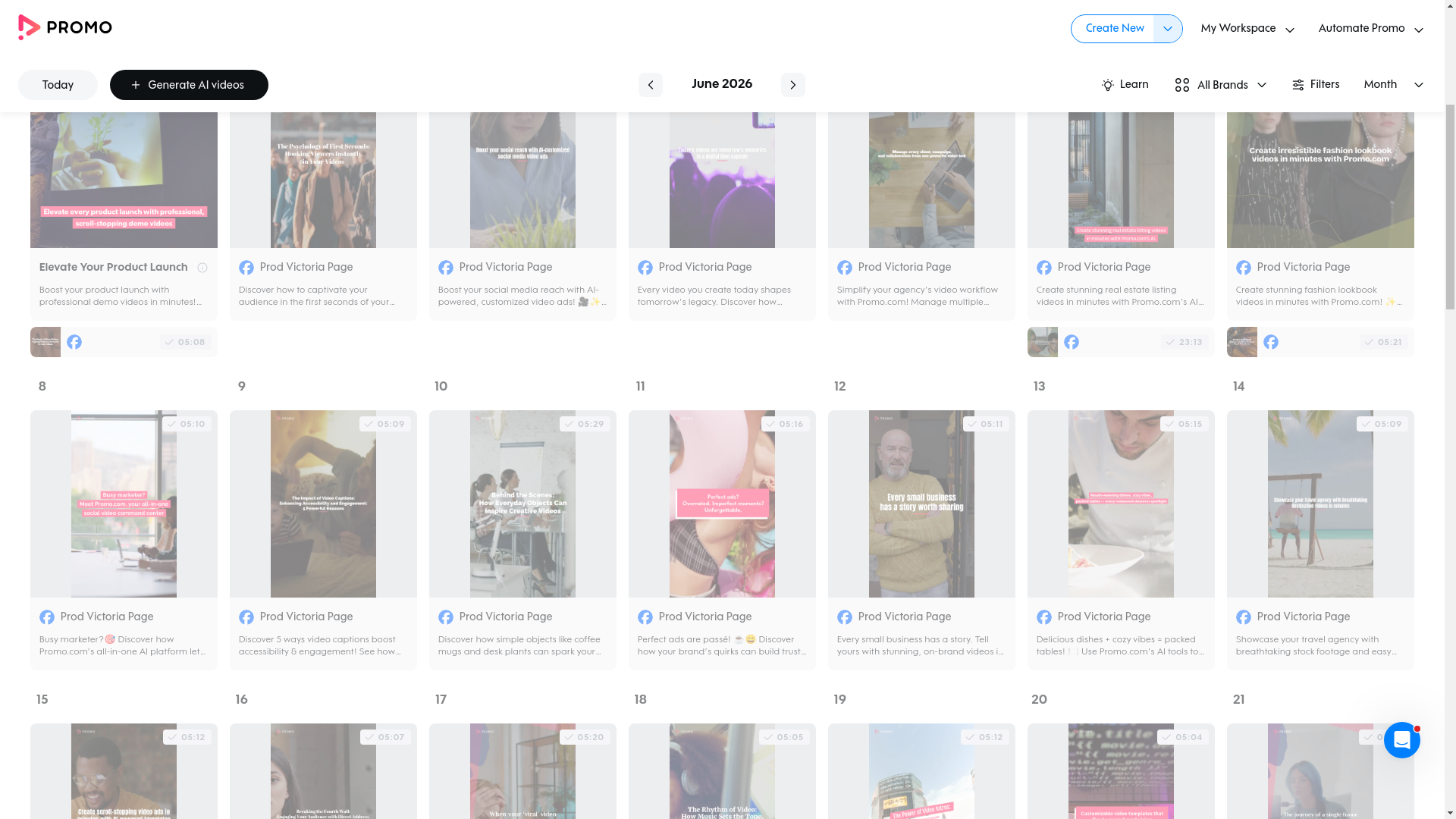Click the 05:05 badge on day 18
Image resolution: width=1456 pixels, height=819 pixels.
tap(784, 737)
